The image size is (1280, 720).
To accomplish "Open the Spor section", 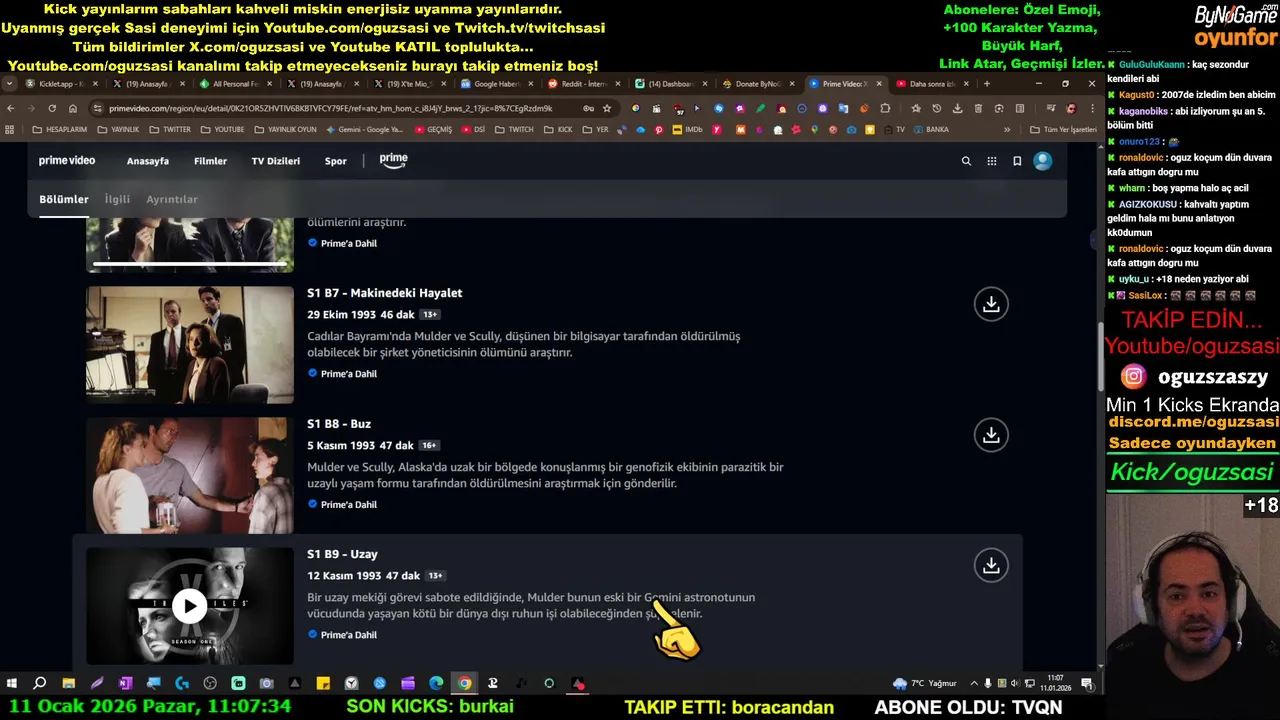I will pos(335,161).
